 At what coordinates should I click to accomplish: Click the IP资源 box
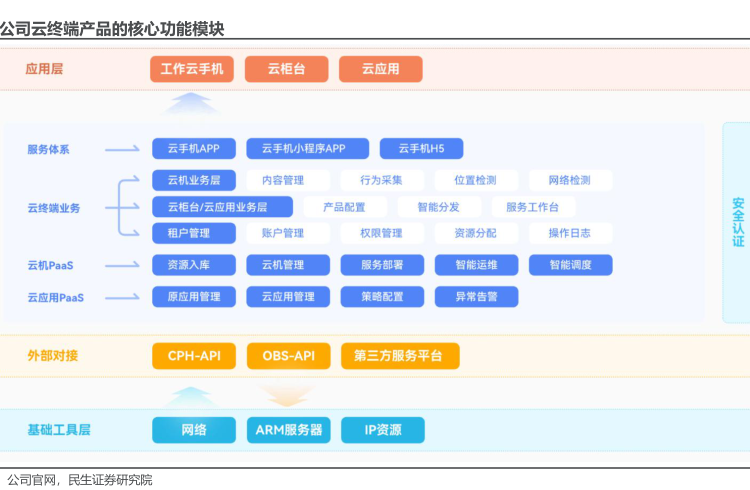[383, 430]
